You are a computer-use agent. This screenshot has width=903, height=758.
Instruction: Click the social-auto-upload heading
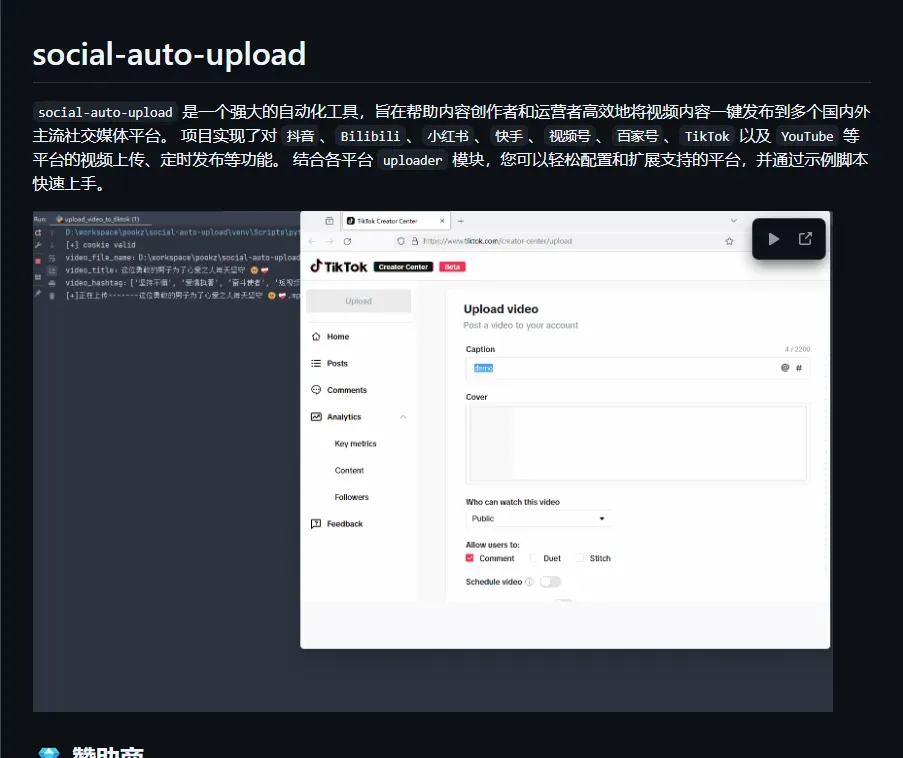(169, 54)
